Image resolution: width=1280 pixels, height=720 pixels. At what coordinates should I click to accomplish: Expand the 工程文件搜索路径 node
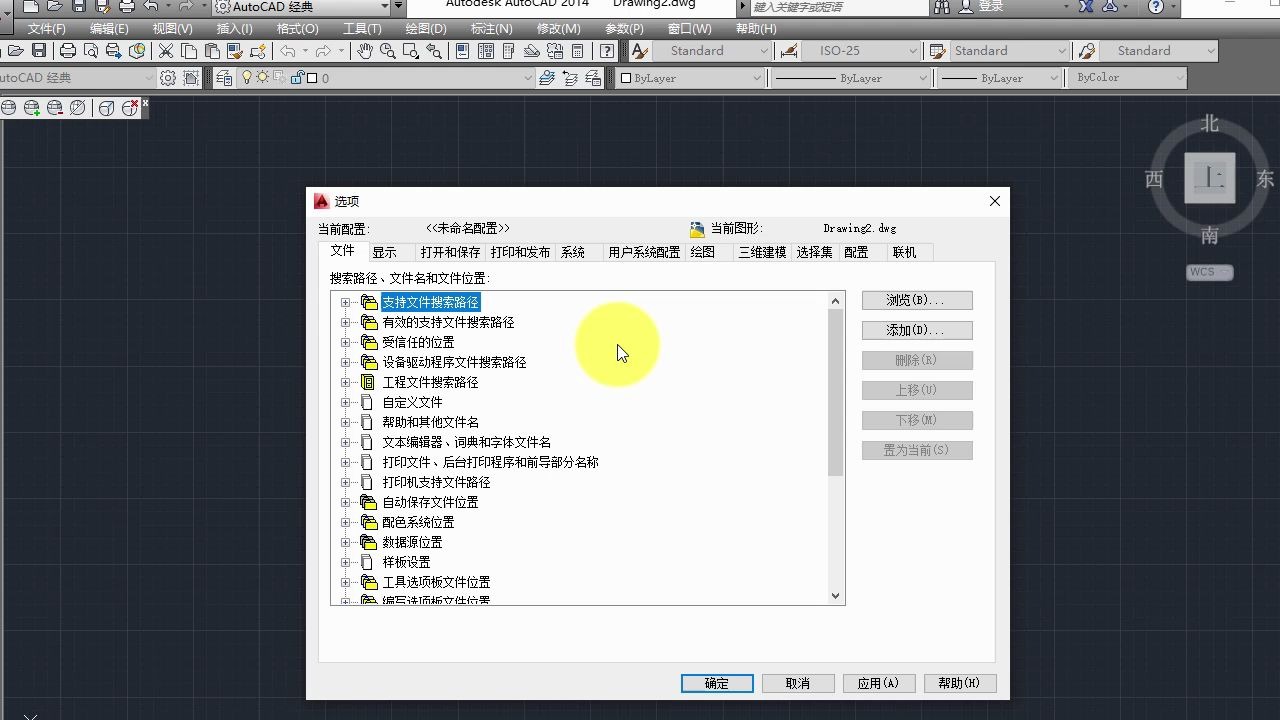pyautogui.click(x=346, y=382)
